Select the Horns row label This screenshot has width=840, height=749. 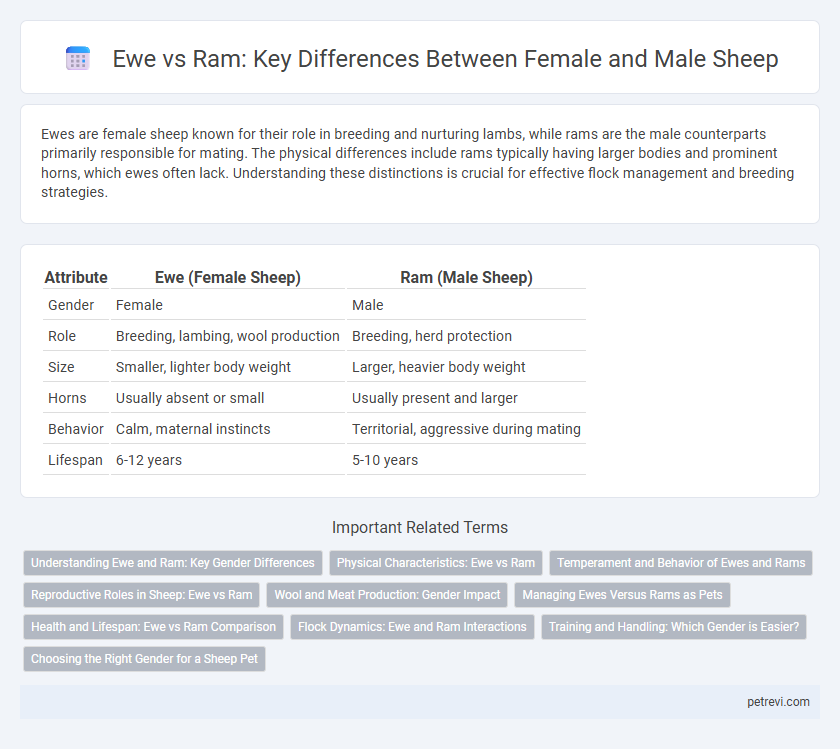tap(67, 398)
